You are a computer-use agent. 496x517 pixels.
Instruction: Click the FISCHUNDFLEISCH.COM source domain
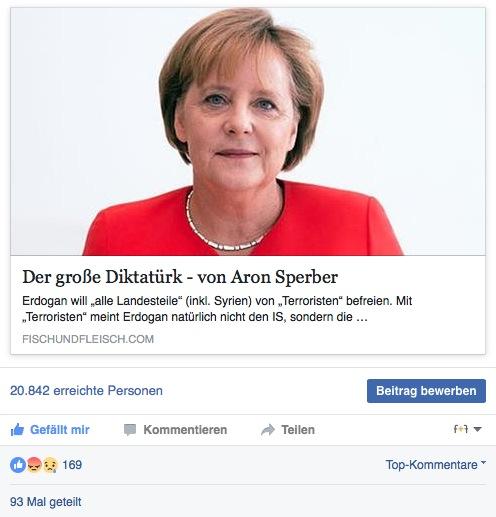coord(88,339)
